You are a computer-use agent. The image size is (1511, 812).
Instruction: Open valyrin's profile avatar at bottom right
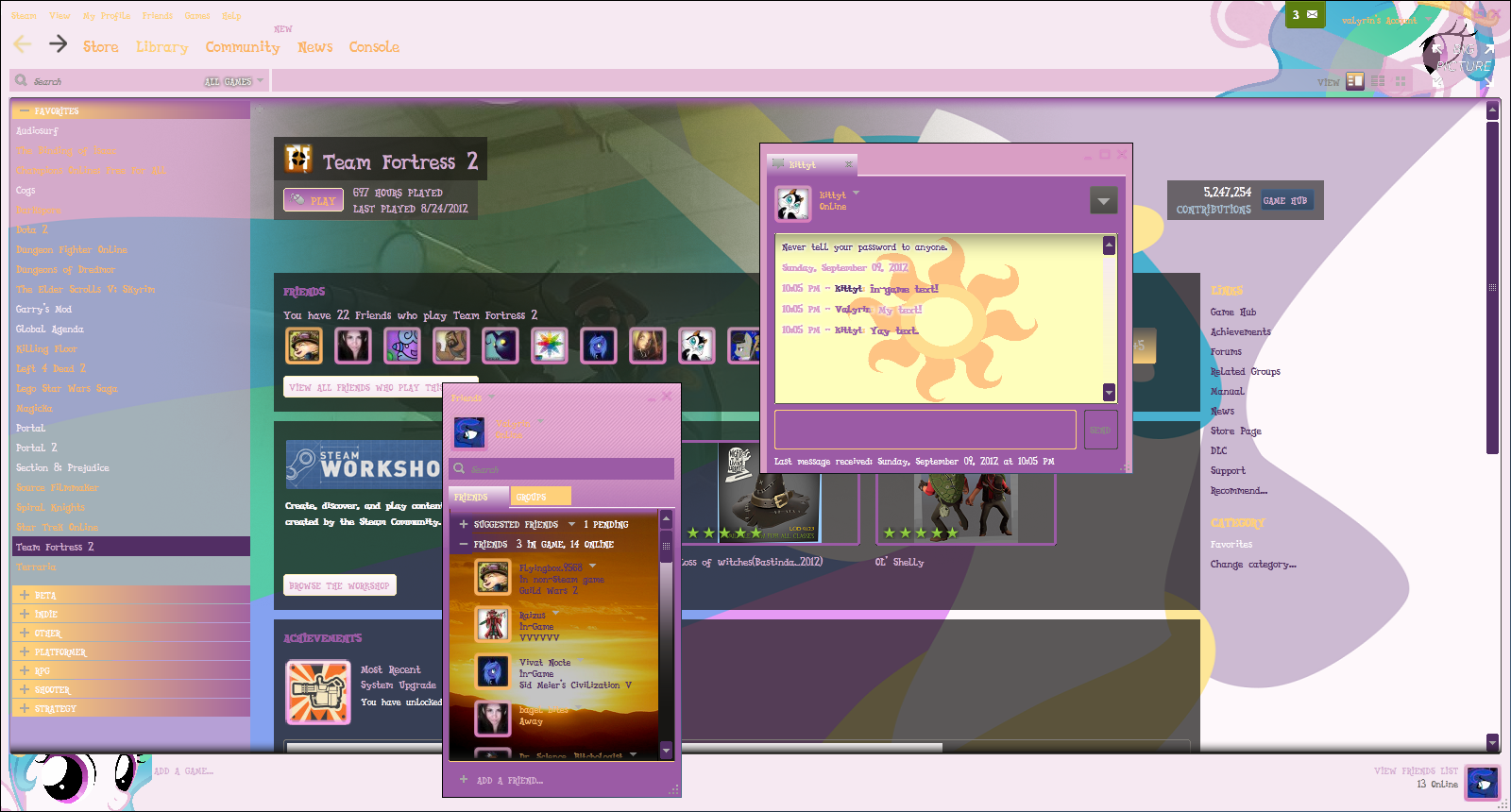[x=1482, y=783]
